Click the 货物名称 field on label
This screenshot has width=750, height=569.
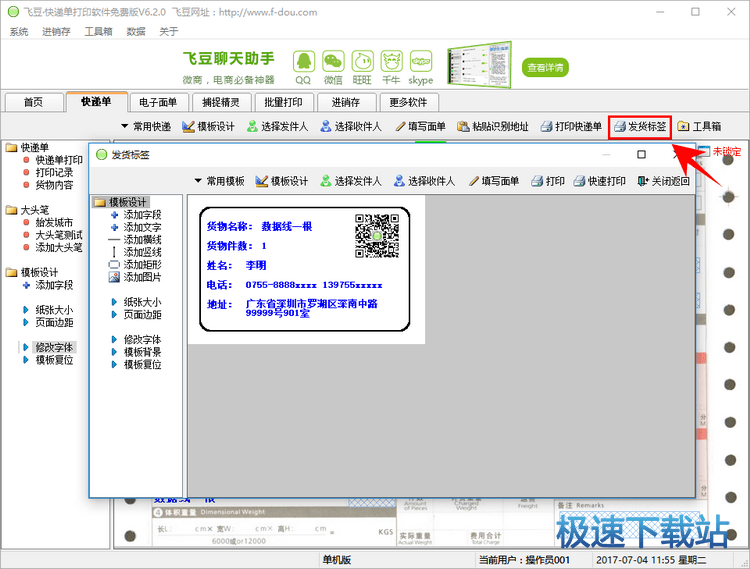click(x=259, y=227)
